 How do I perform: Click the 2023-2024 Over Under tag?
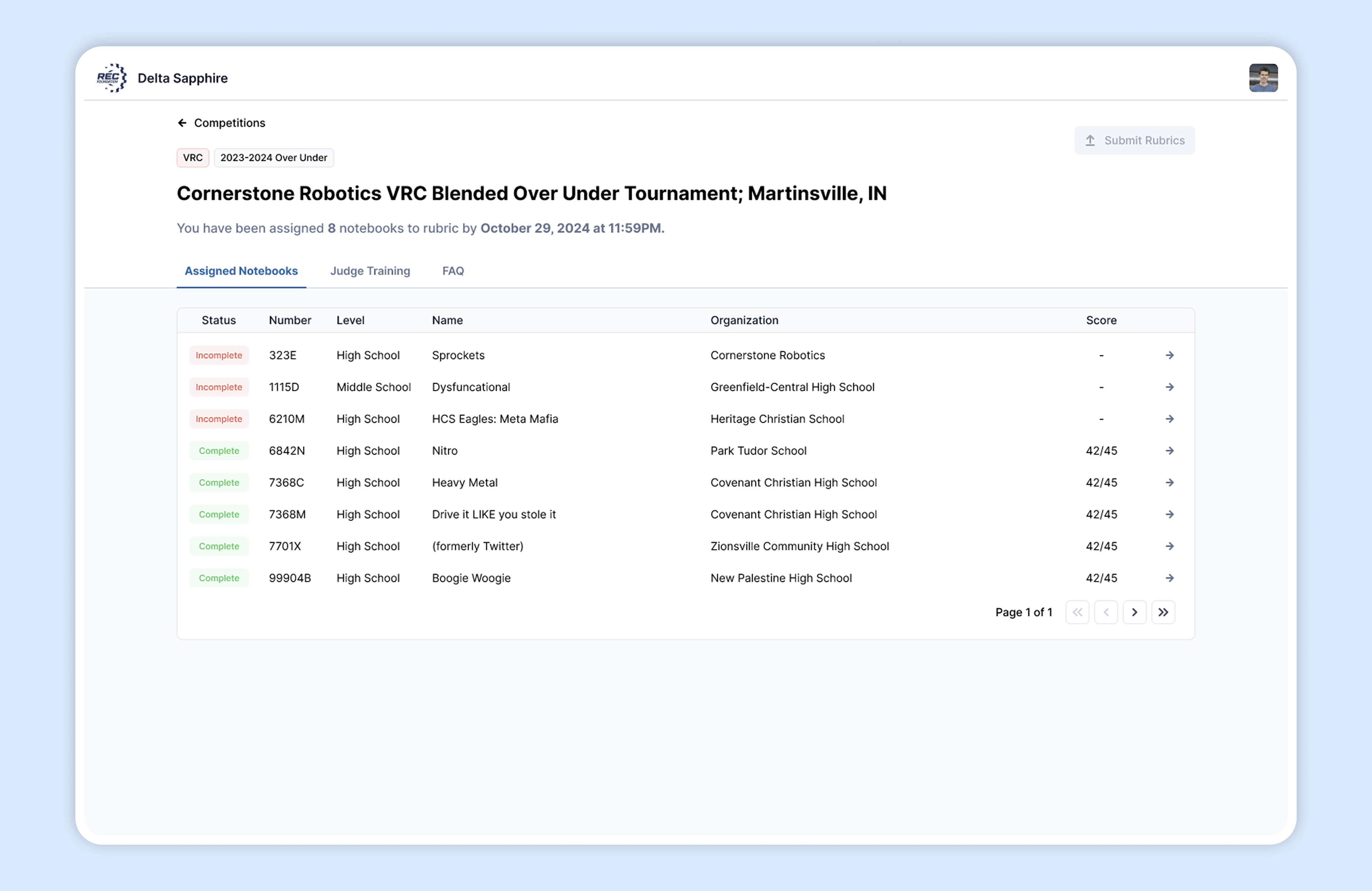[x=273, y=158]
